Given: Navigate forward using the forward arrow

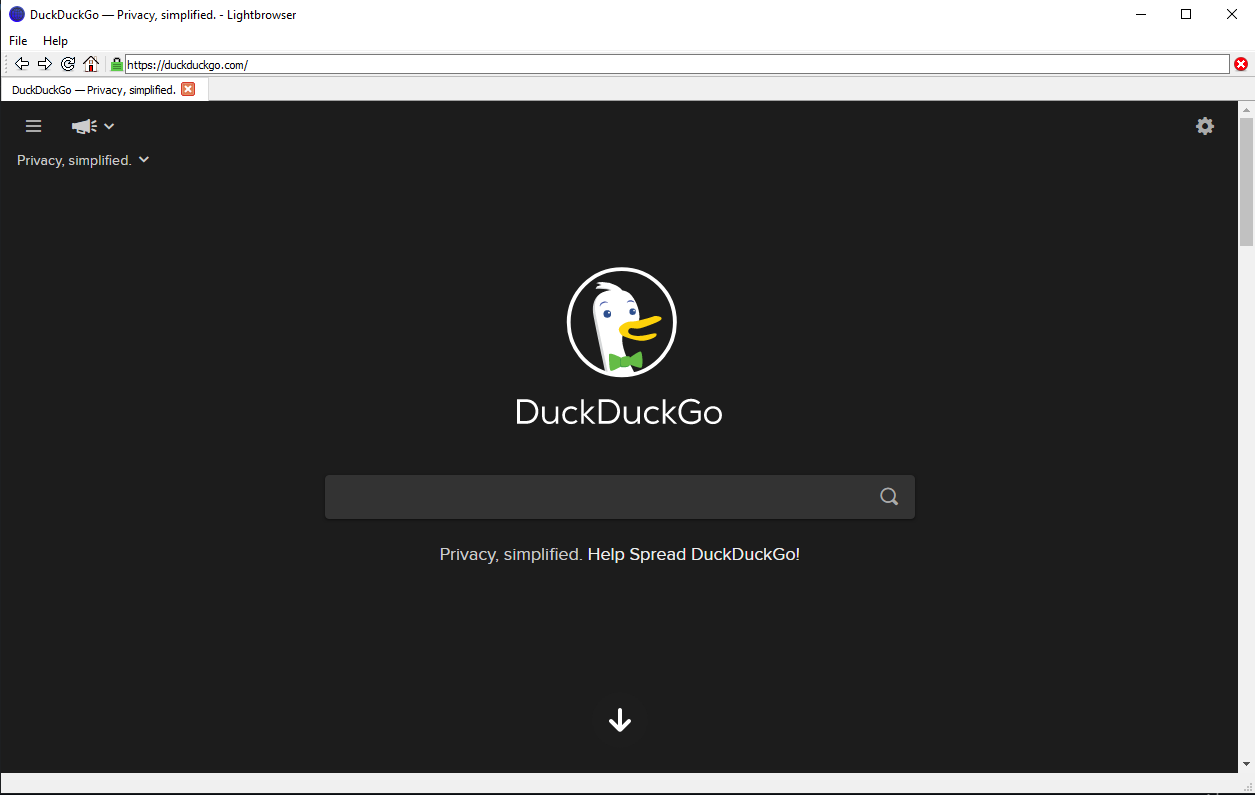Looking at the screenshot, I should (44, 63).
